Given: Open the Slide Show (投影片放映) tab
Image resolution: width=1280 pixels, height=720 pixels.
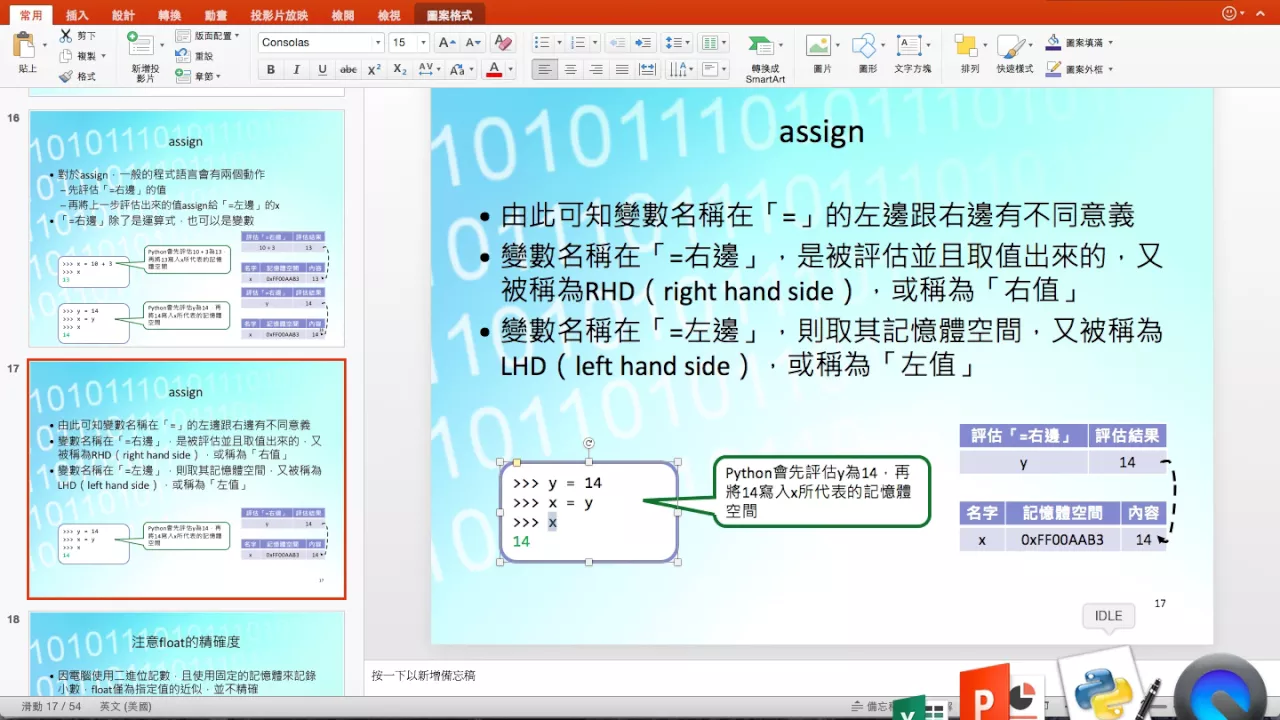Looking at the screenshot, I should coord(279,15).
